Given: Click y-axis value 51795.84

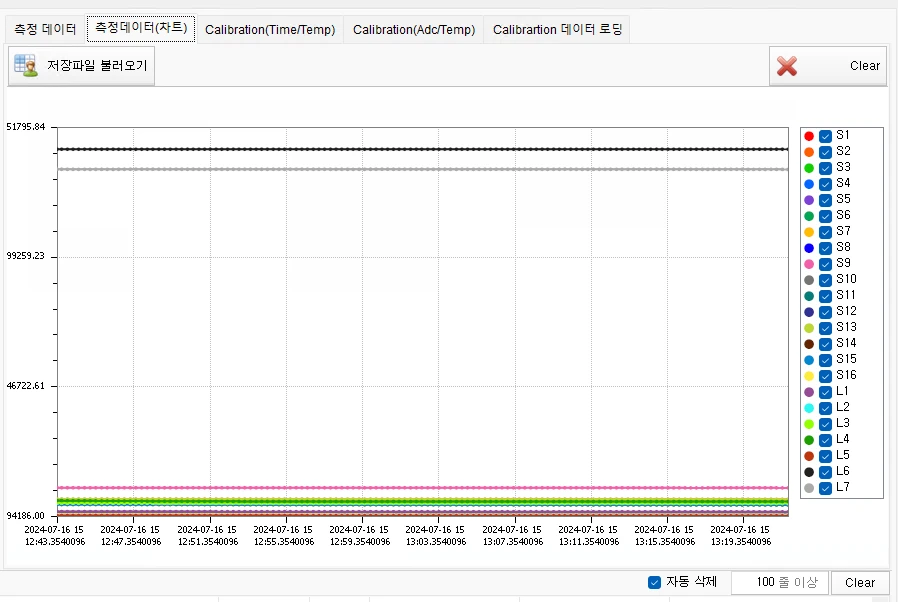Looking at the screenshot, I should (26, 127).
